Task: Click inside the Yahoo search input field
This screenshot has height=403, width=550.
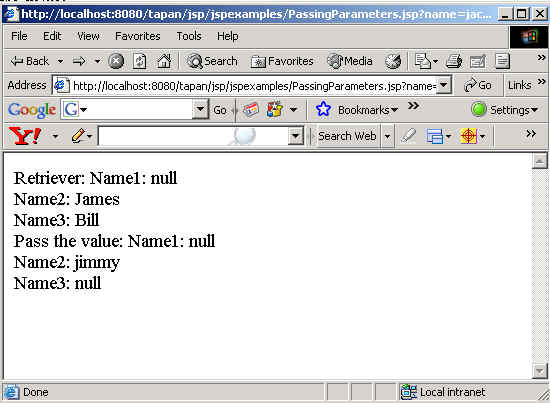Action: (x=193, y=136)
